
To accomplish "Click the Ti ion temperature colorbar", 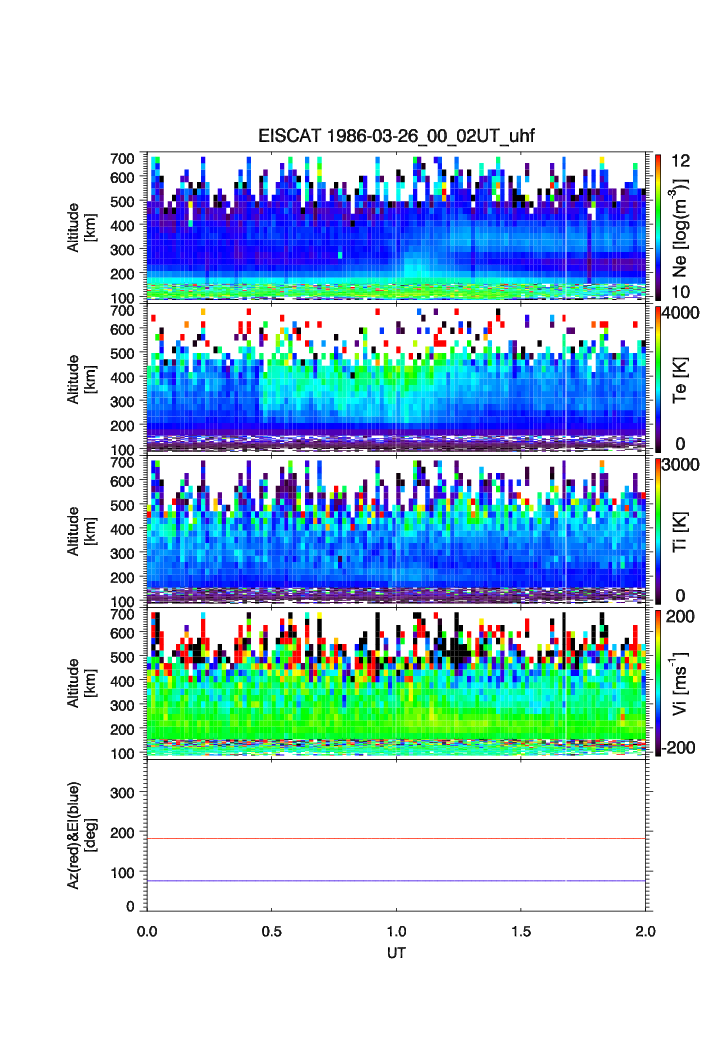I will (x=657, y=529).
